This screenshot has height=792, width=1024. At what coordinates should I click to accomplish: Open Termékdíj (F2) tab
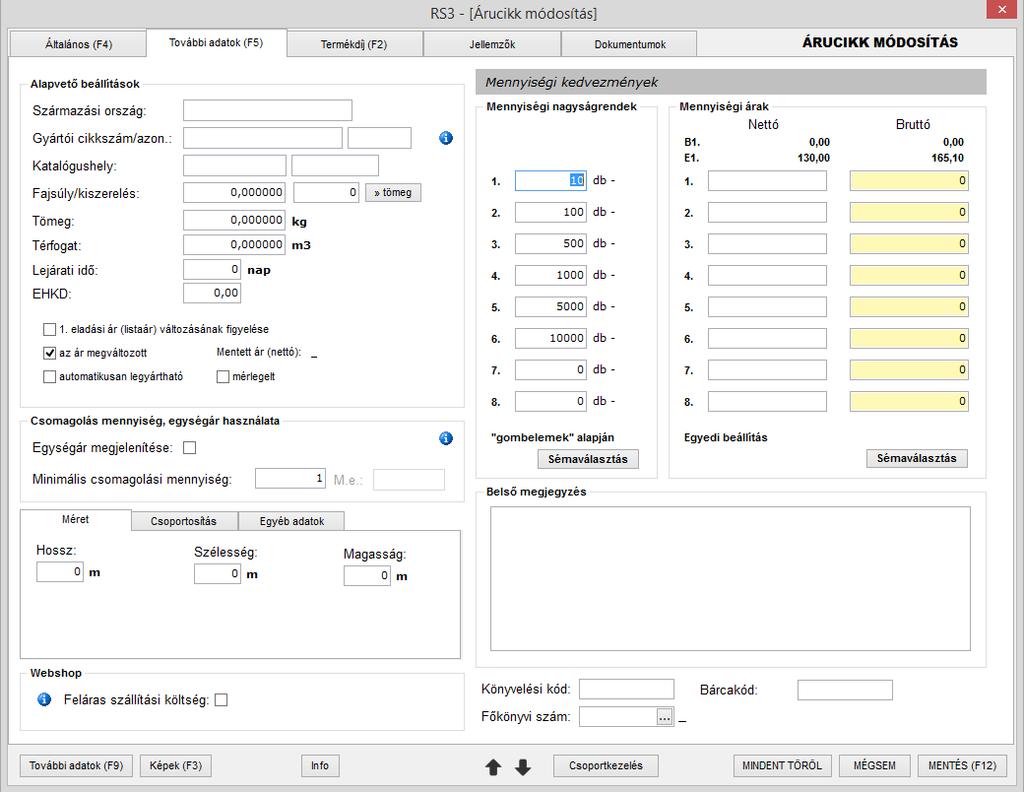(x=354, y=44)
